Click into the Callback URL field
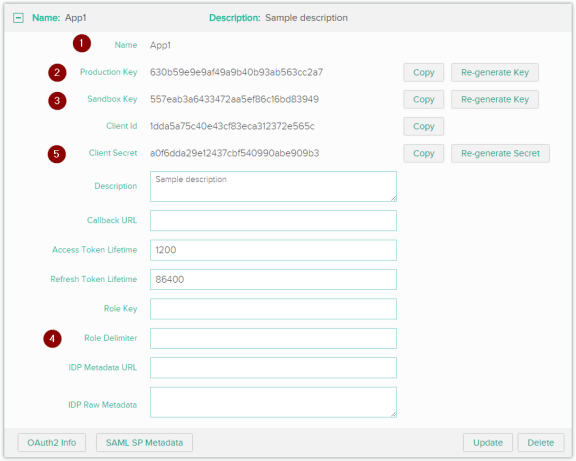The width and height of the screenshot is (576, 461). [x=273, y=220]
